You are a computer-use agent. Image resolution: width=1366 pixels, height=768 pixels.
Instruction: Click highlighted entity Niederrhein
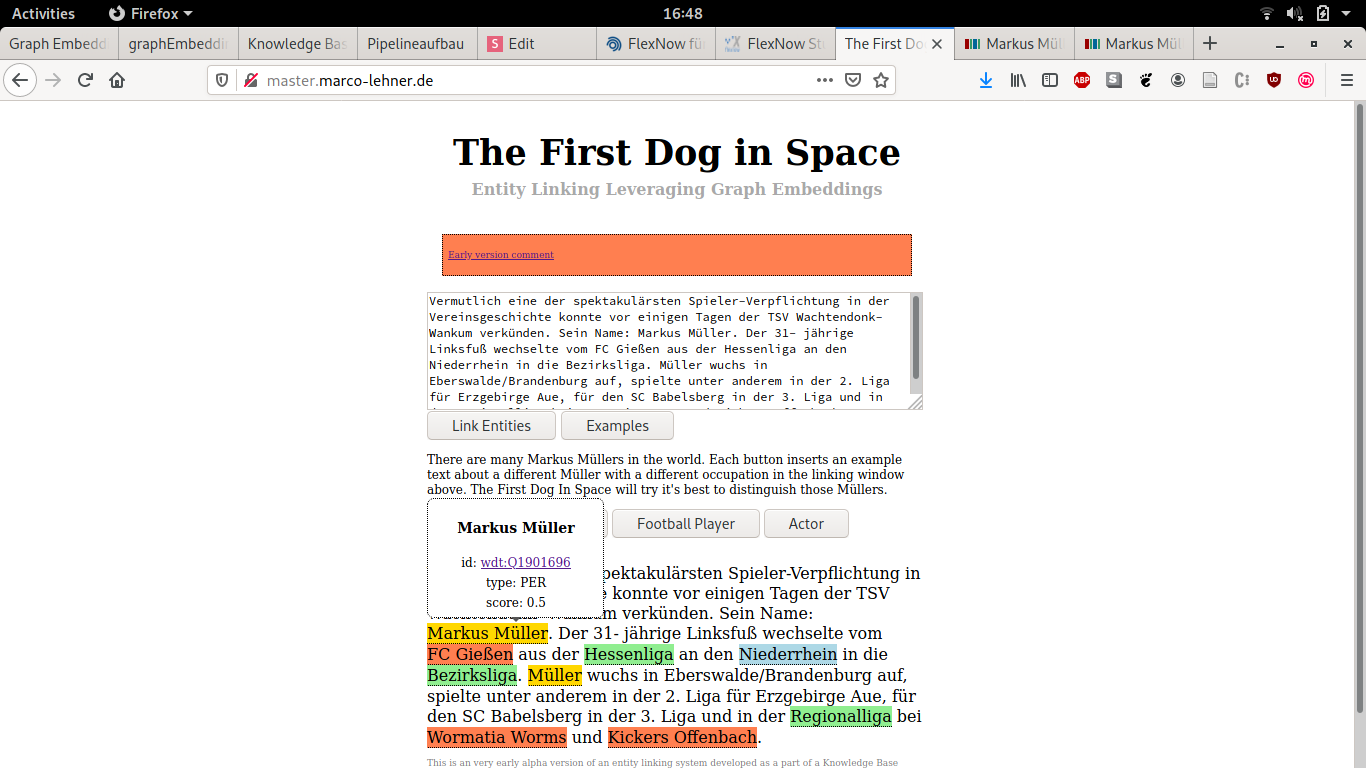(788, 654)
